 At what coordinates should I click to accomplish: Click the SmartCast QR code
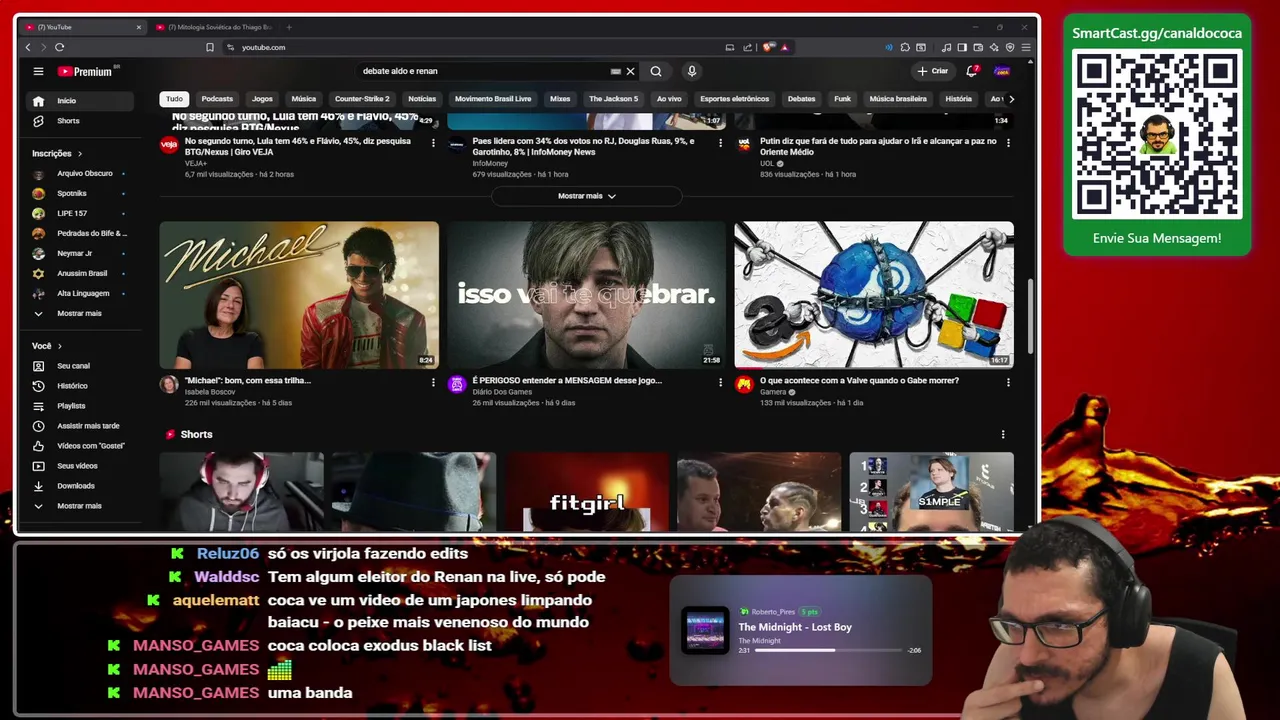1157,133
